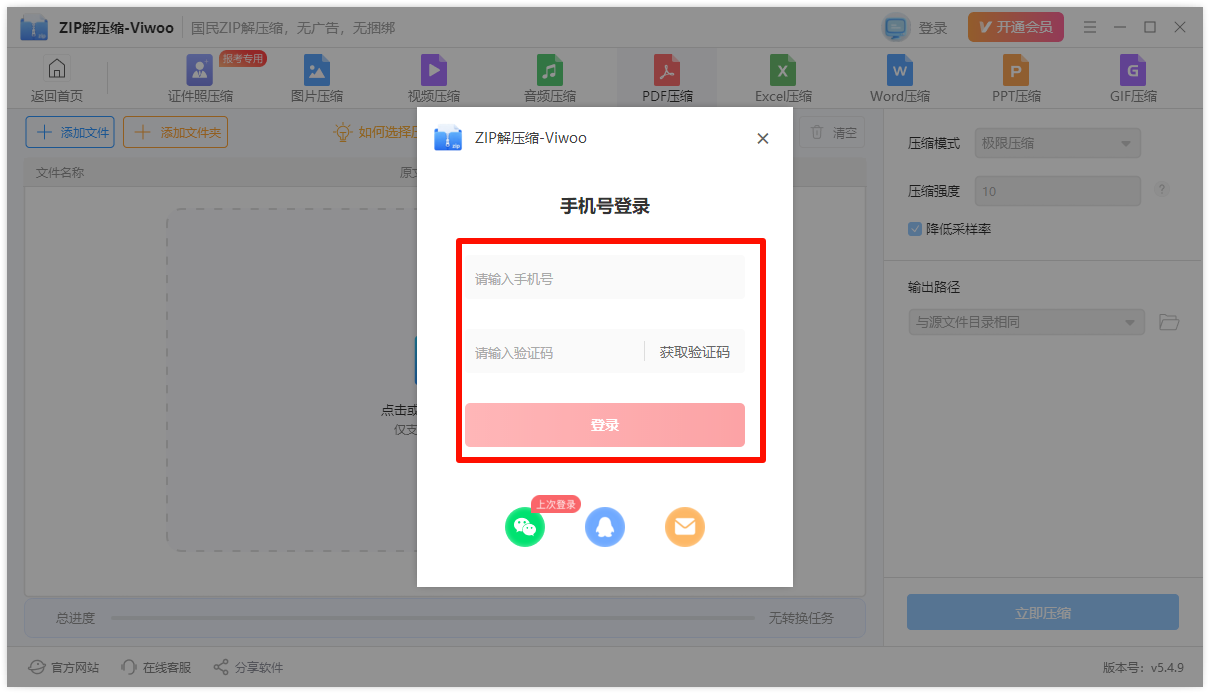Click the help question mark beside 压缩强度
The width and height of the screenshot is (1210, 694).
pyautogui.click(x=1162, y=190)
